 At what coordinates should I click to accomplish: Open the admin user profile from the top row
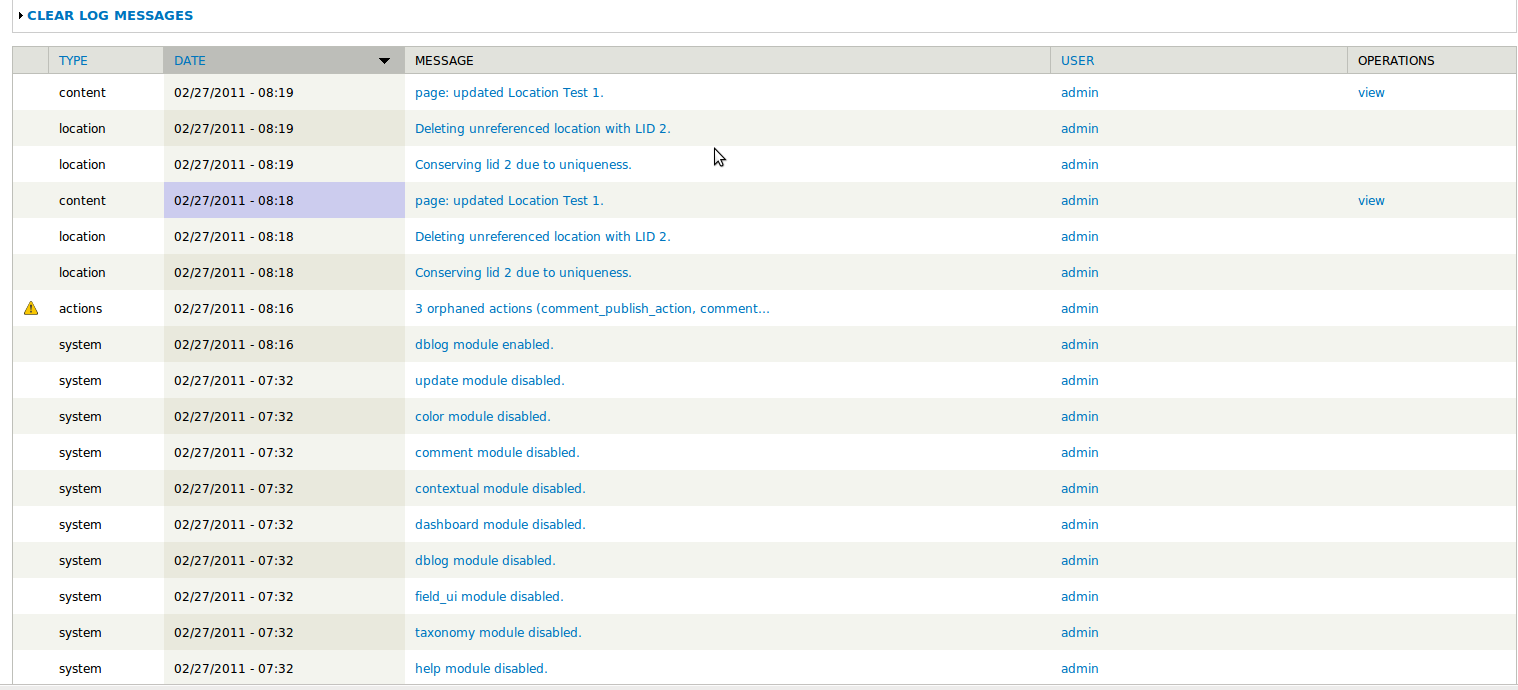(x=1079, y=92)
